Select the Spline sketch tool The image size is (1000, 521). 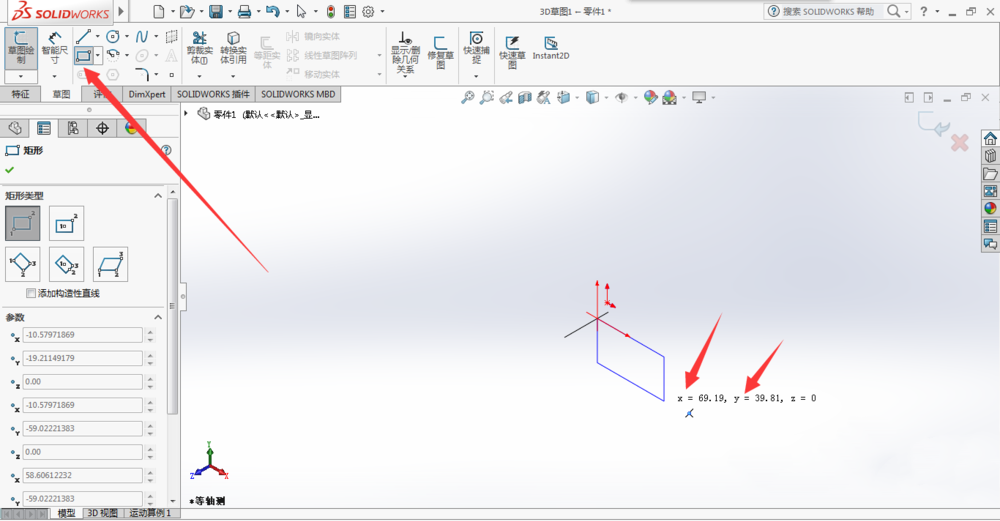click(142, 36)
